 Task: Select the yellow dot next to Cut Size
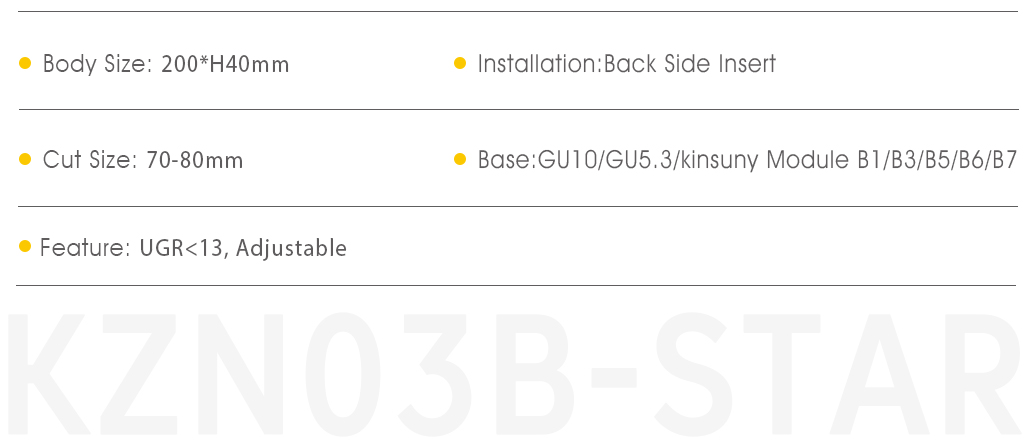pos(25,159)
